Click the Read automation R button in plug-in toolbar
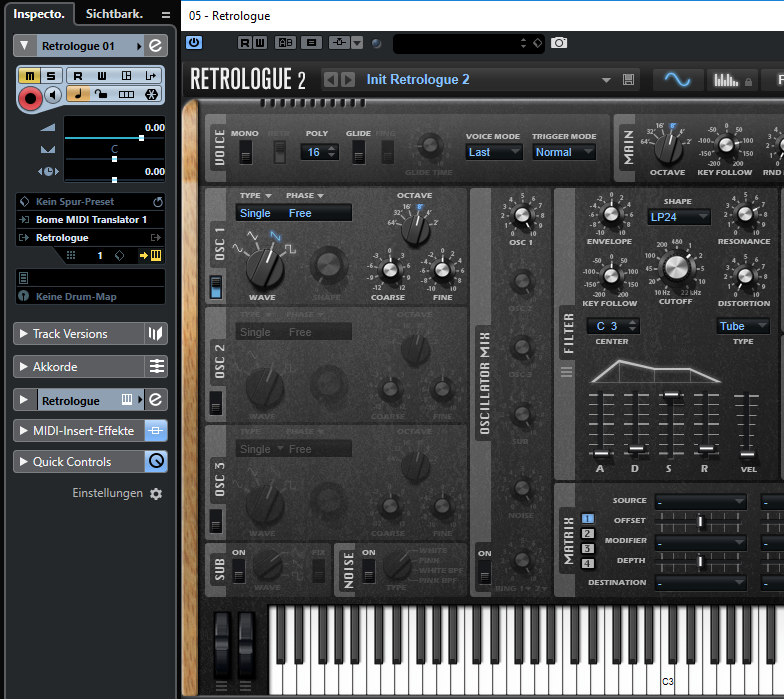 point(244,43)
